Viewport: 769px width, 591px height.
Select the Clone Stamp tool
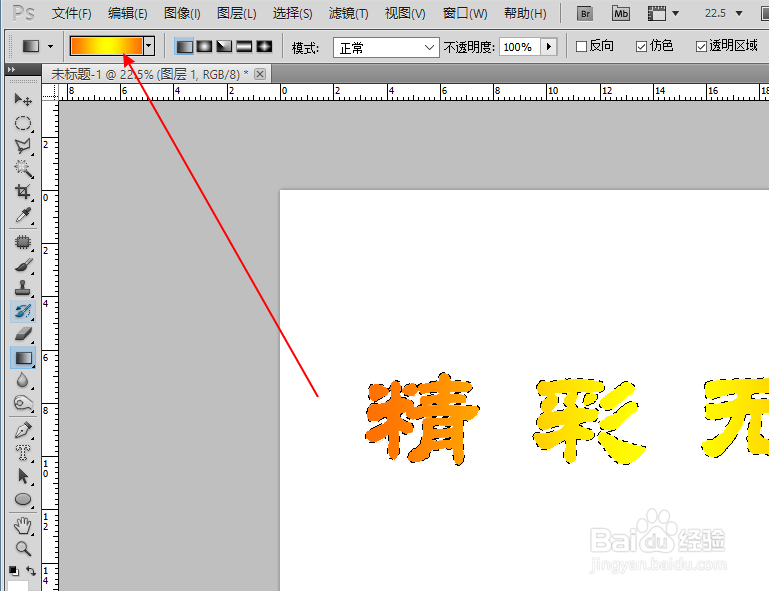(23, 288)
